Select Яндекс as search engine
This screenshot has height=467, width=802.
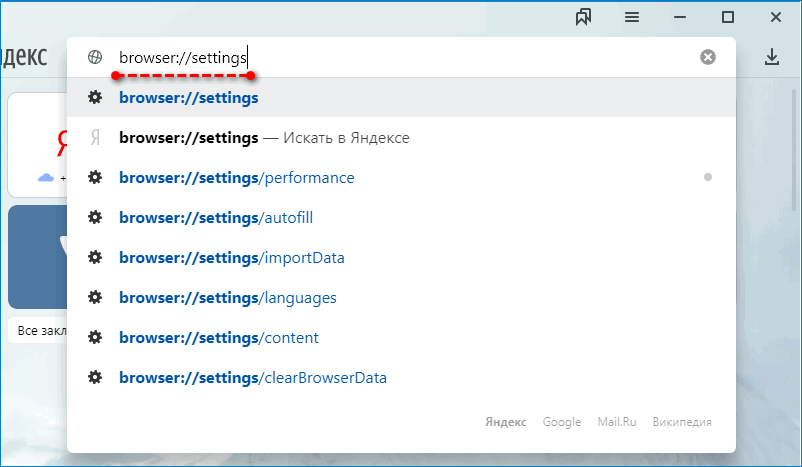[506, 422]
